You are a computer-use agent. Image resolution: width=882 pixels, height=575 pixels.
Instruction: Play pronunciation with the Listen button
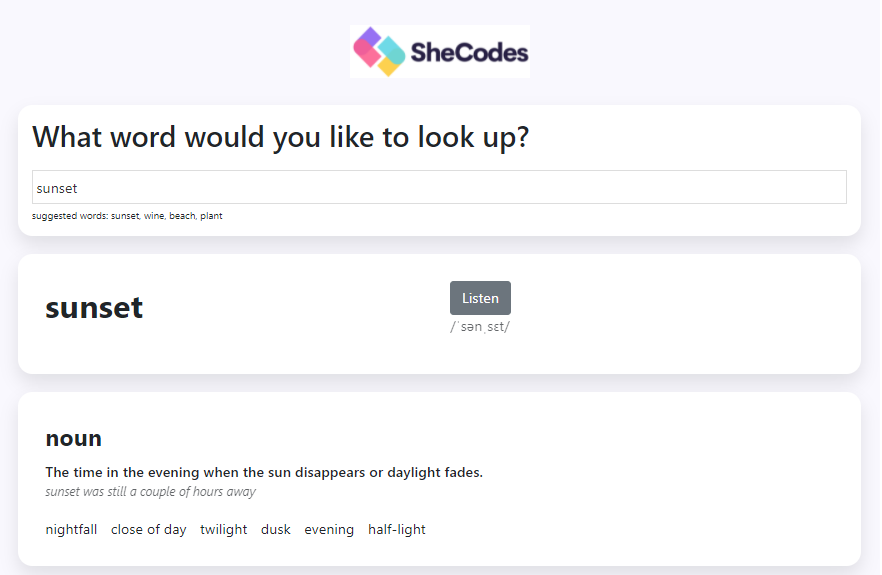(x=480, y=298)
